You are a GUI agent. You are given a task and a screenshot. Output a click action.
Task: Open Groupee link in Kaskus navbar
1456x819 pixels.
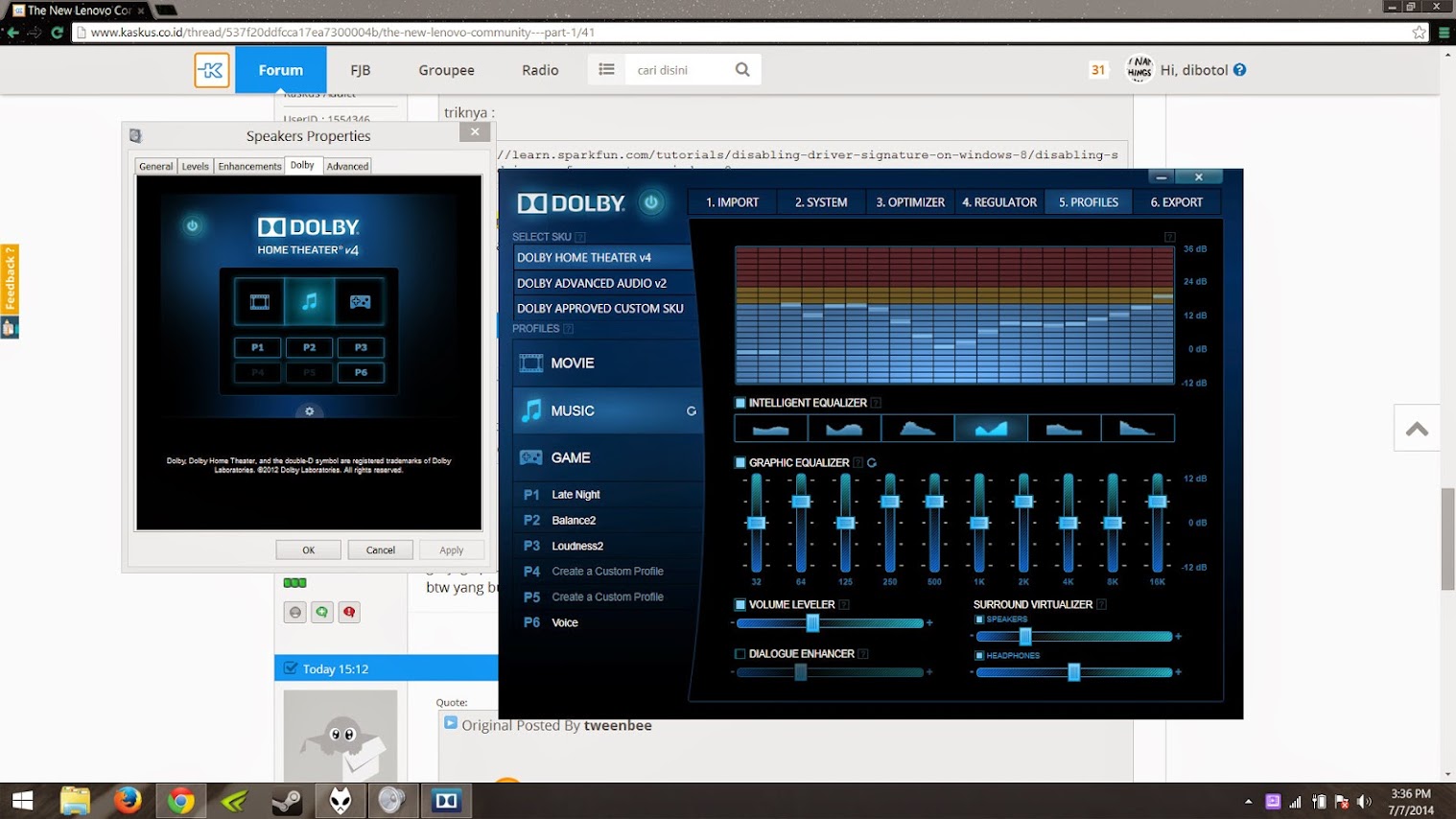point(446,70)
